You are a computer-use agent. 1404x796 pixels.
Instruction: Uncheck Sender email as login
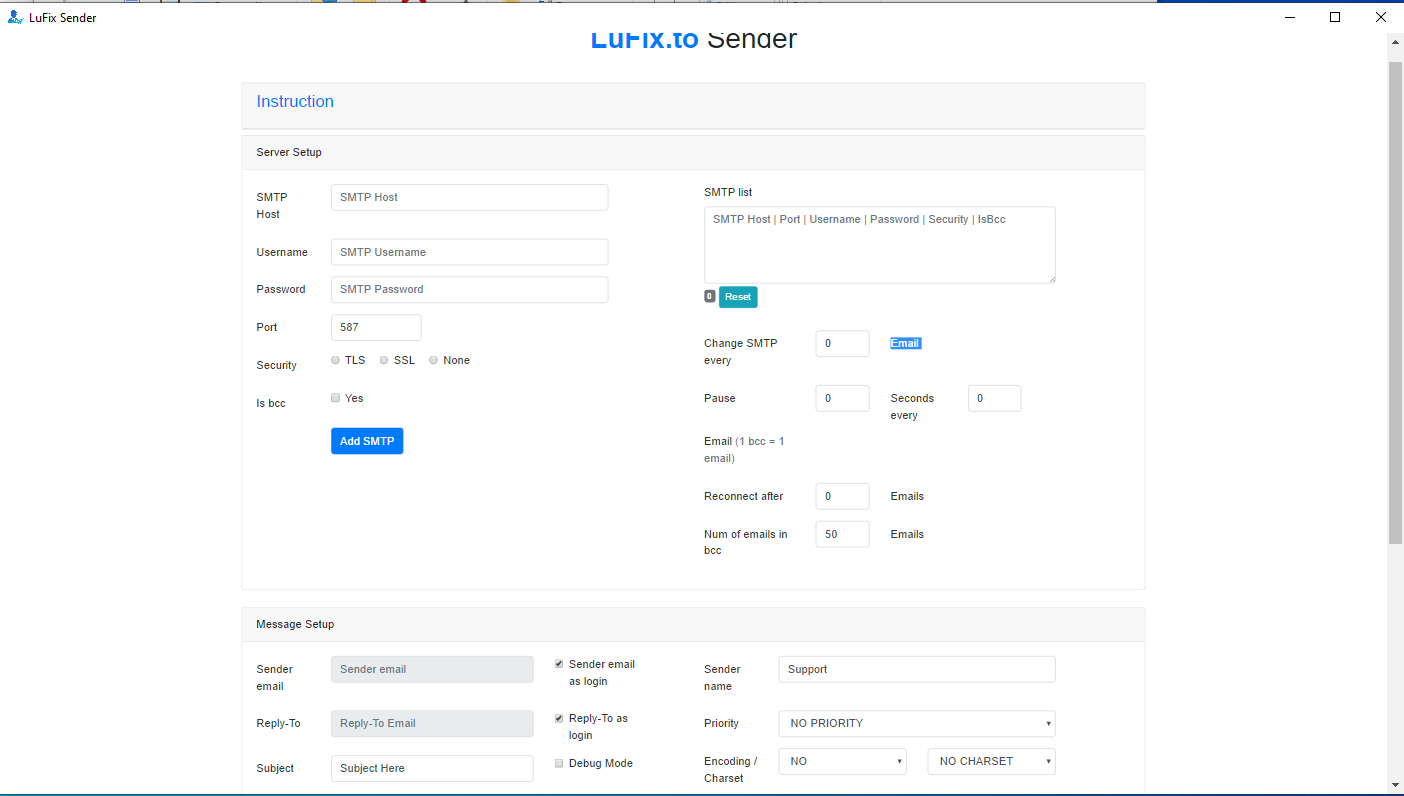point(559,664)
